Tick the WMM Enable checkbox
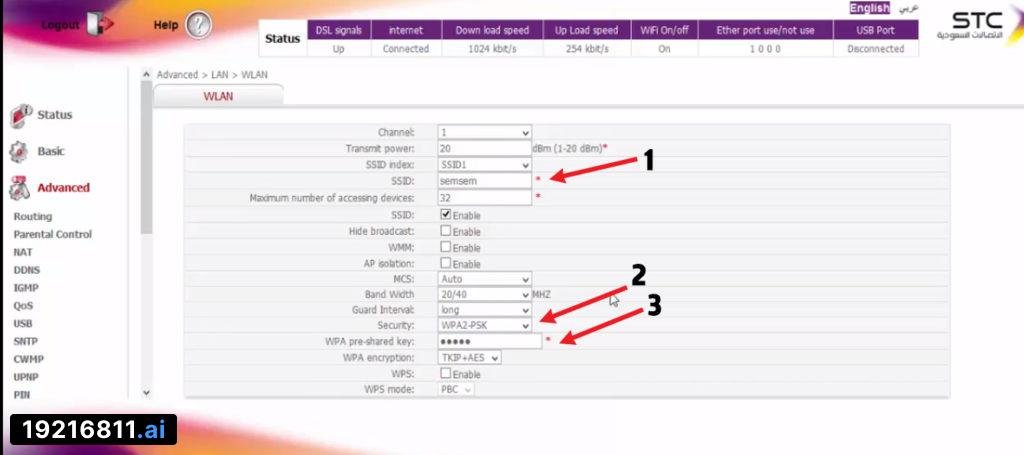The height and width of the screenshot is (455, 1024). tap(446, 247)
